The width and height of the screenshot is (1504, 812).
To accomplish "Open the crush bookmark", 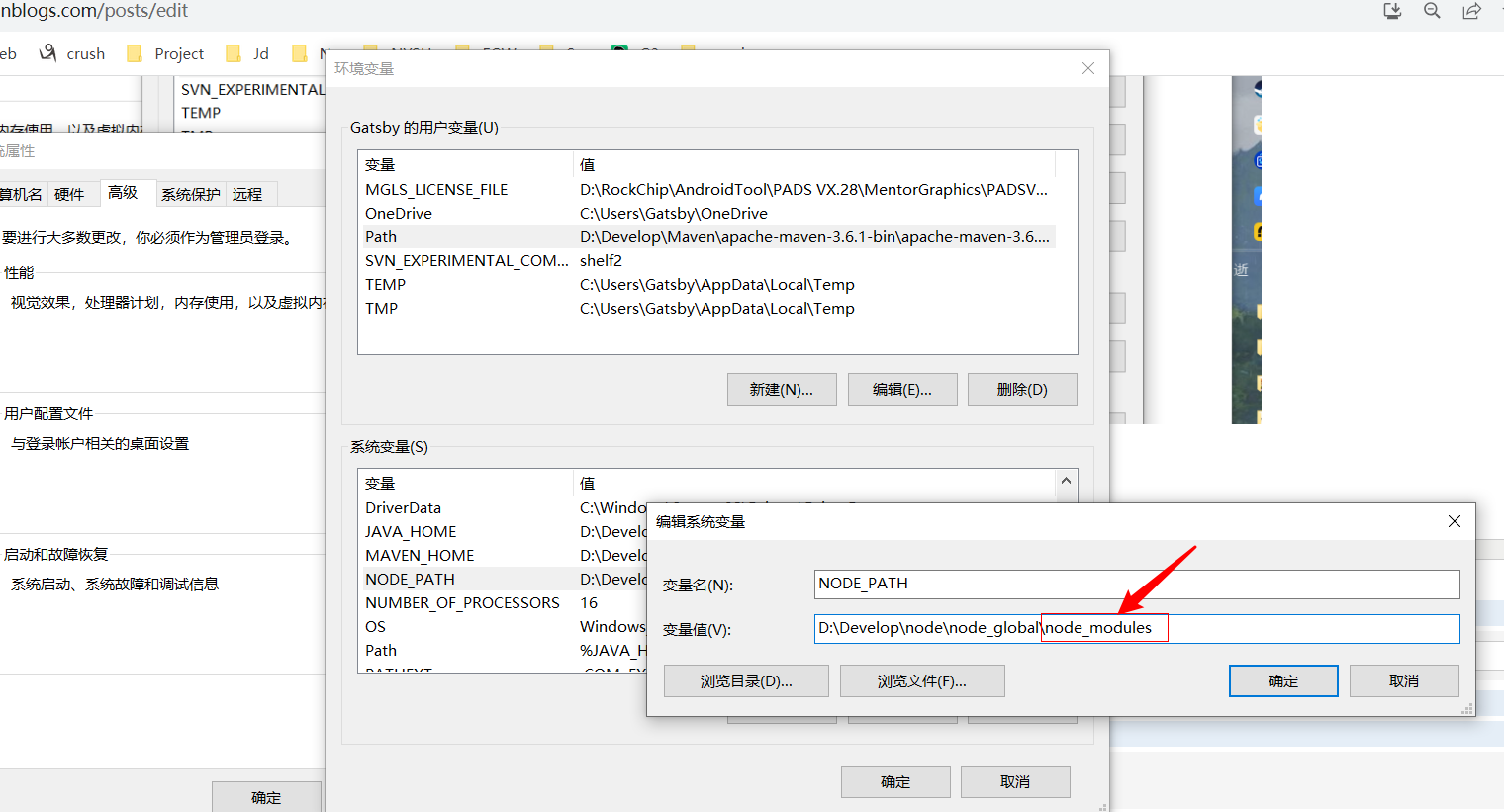I will (72, 53).
